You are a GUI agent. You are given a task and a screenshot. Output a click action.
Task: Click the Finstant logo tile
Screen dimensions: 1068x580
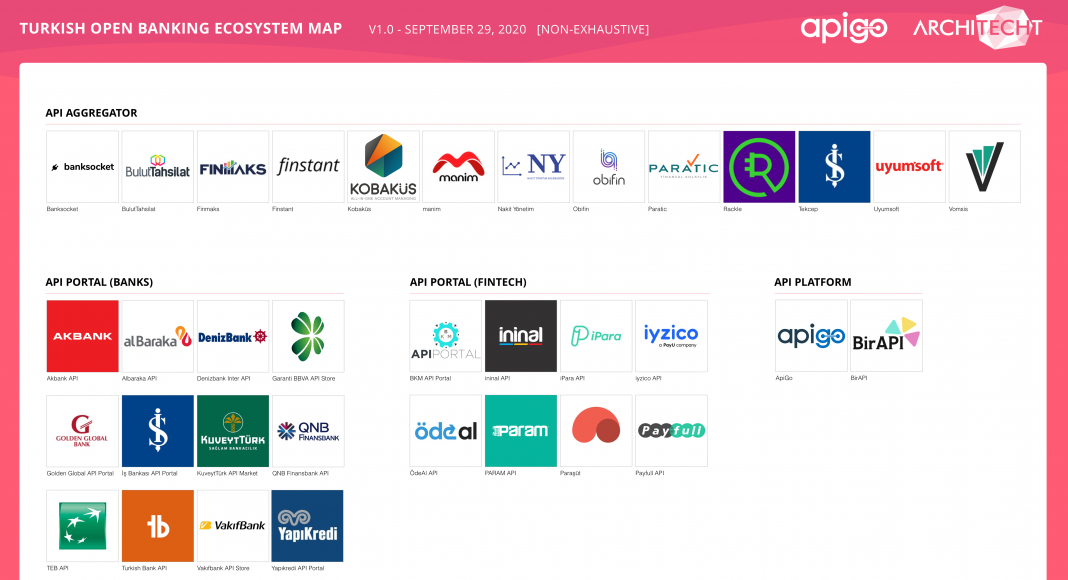point(308,167)
